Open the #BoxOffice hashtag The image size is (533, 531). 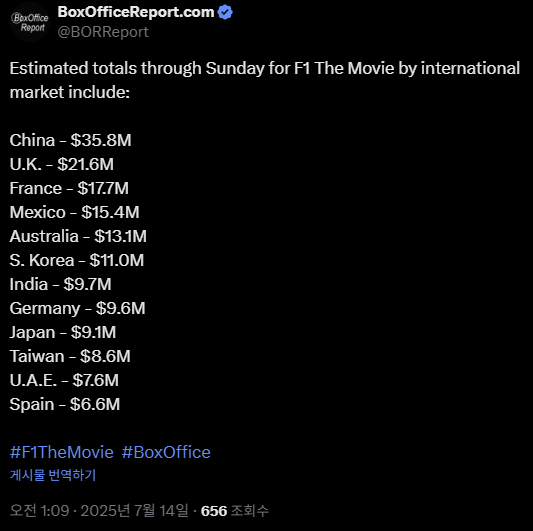pos(166,452)
